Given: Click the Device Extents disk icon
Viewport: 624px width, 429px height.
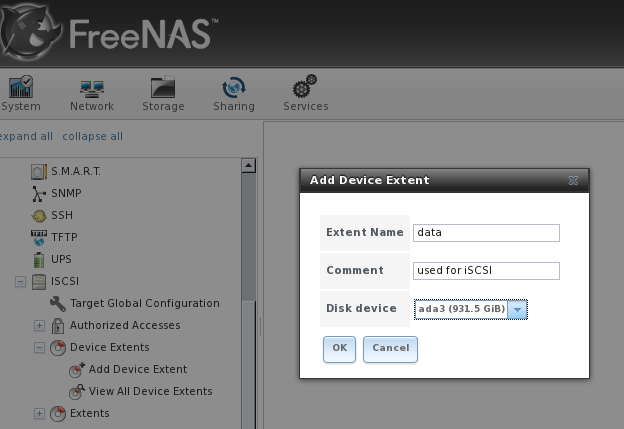Looking at the screenshot, I should point(58,347).
